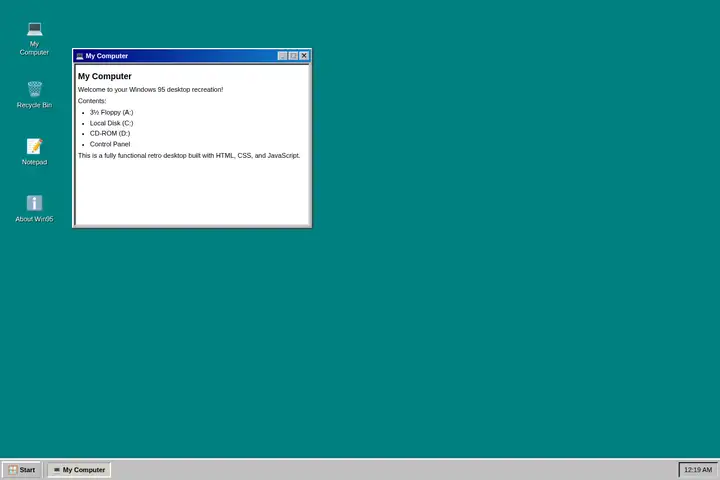Open the Notepad desktop icon
The image size is (720, 480).
click(34, 152)
